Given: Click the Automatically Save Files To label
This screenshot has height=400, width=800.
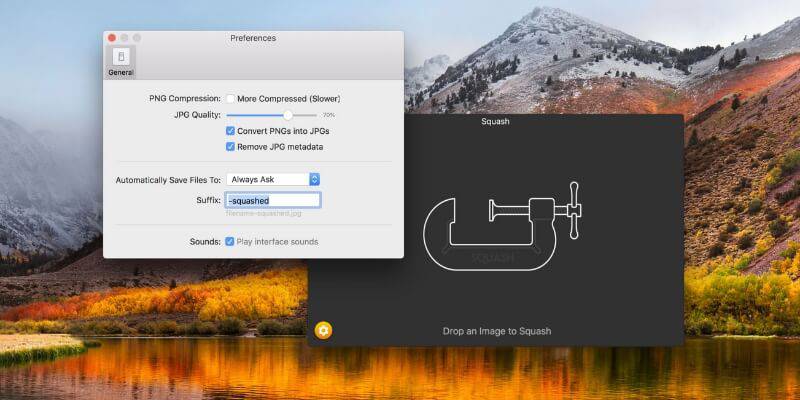Looking at the screenshot, I should tap(167, 179).
